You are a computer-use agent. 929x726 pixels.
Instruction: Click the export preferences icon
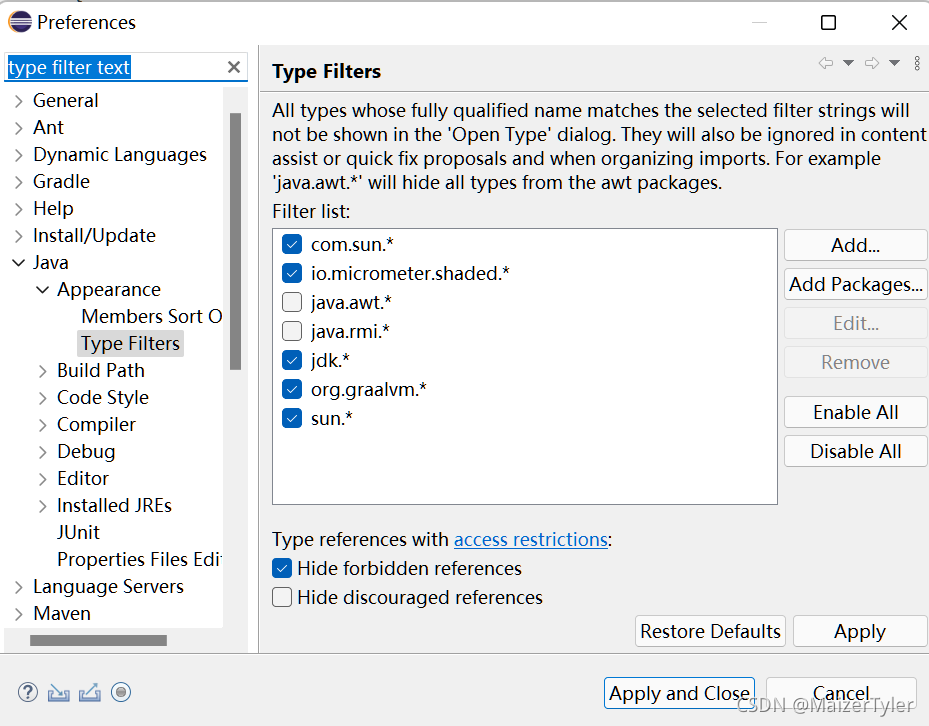tap(88, 692)
